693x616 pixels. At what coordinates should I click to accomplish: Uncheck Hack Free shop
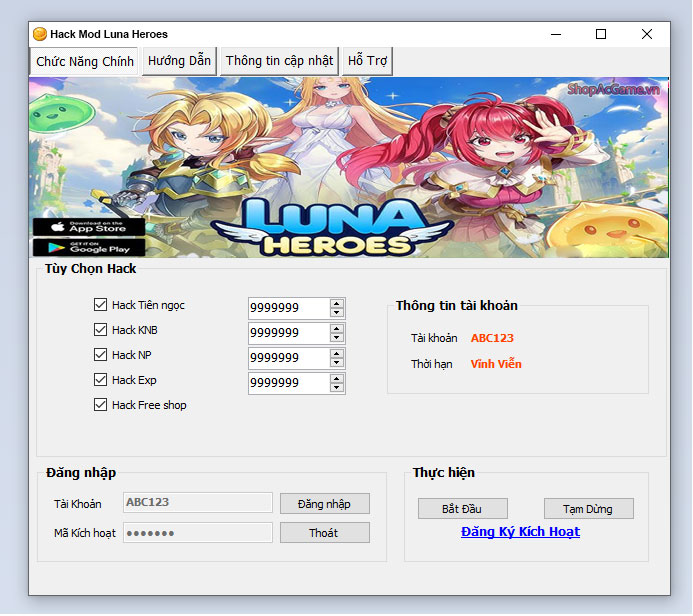point(100,405)
